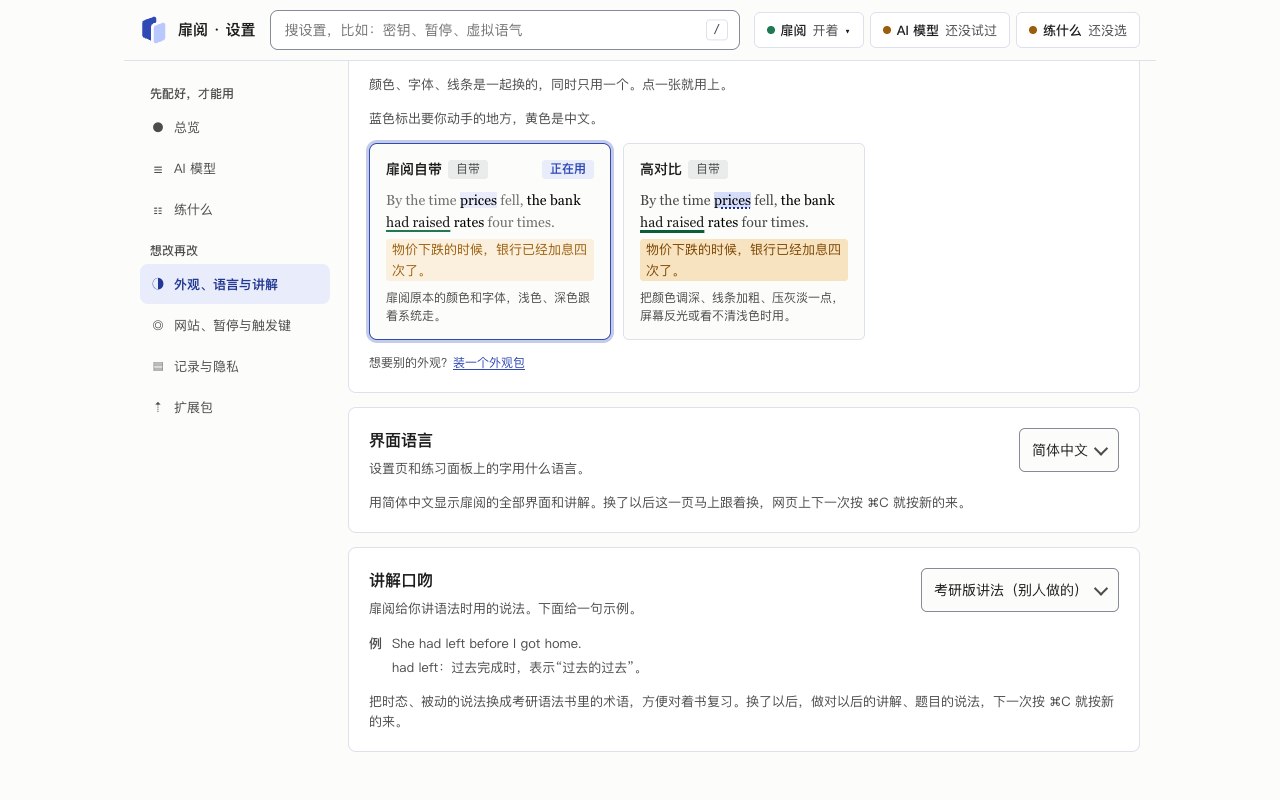Click the 想改再改 sidebar group label
Image resolution: width=1280 pixels, height=800 pixels.
[174, 250]
